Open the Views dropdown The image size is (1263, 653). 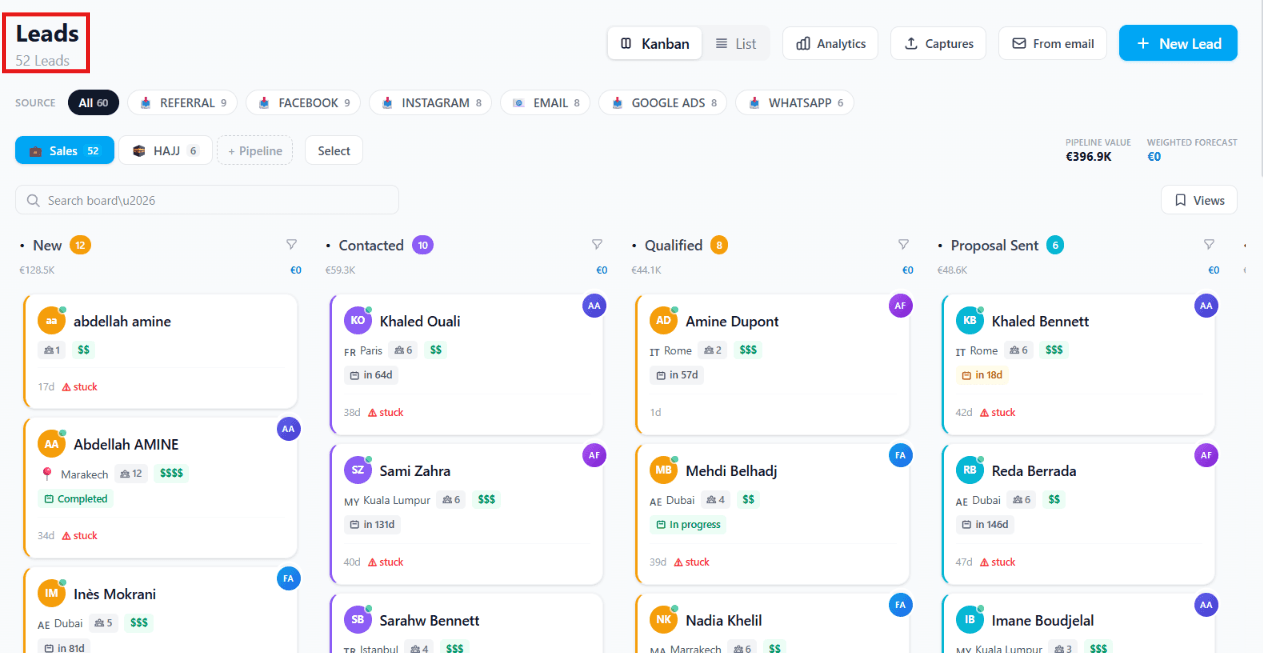click(x=1199, y=200)
